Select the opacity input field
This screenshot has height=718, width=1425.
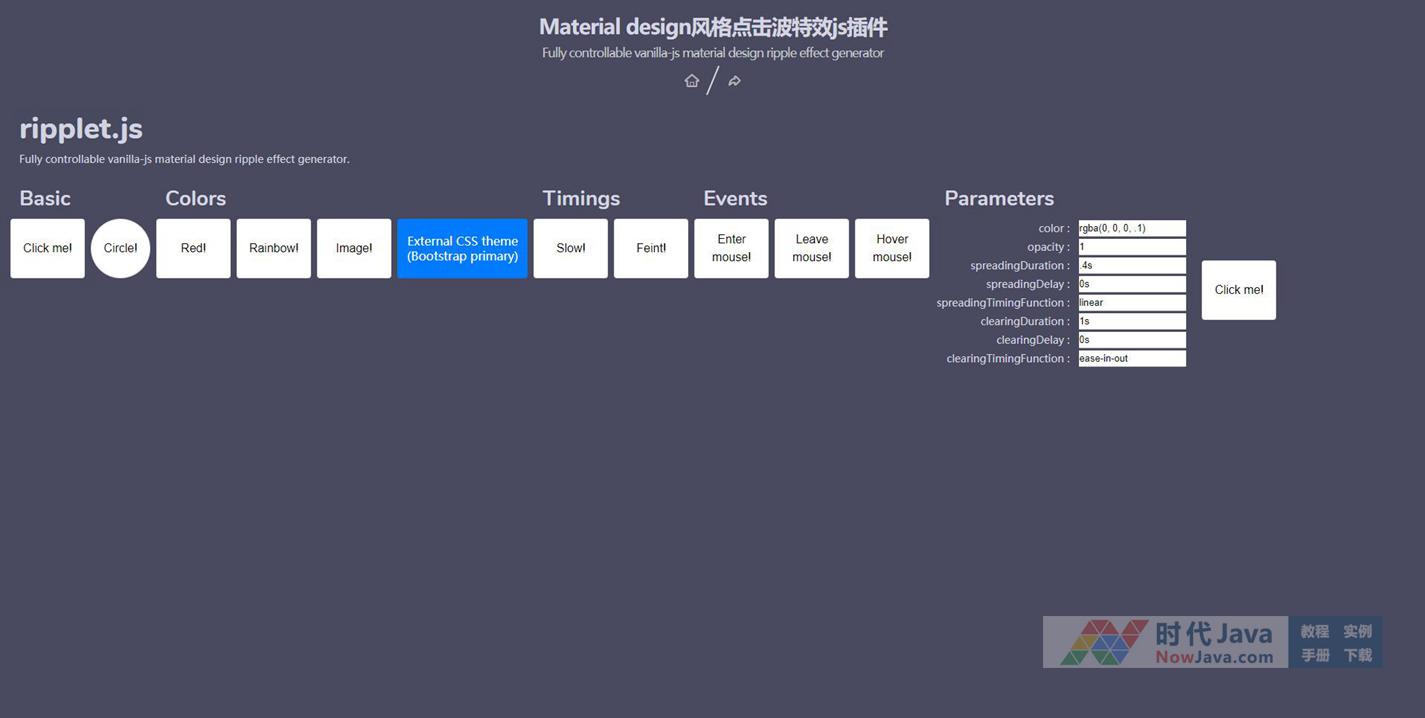point(1131,247)
